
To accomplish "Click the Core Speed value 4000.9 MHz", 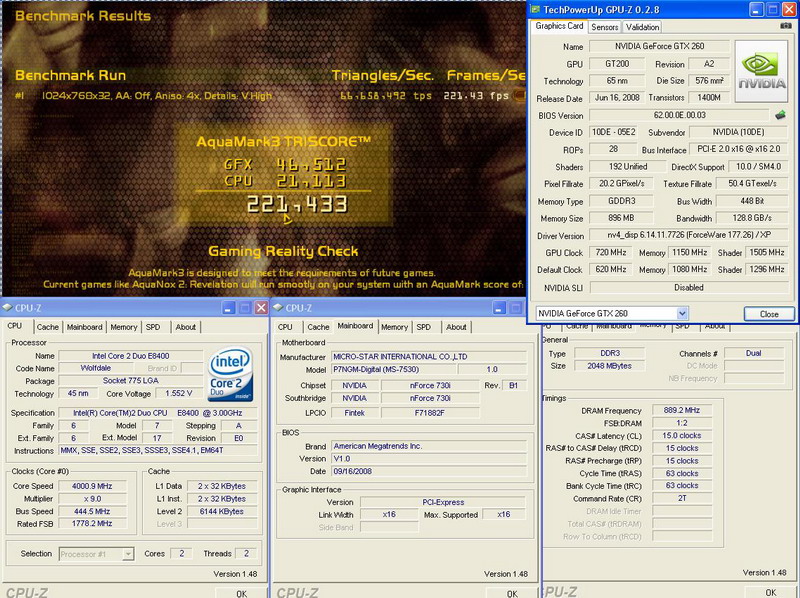I will coord(92,486).
